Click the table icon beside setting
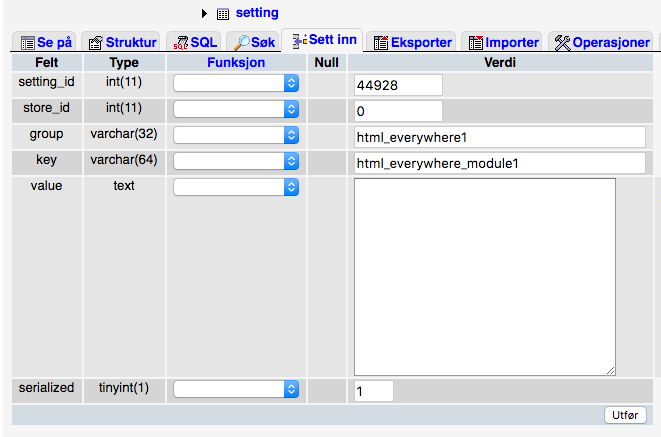661x437 pixels. 223,14
